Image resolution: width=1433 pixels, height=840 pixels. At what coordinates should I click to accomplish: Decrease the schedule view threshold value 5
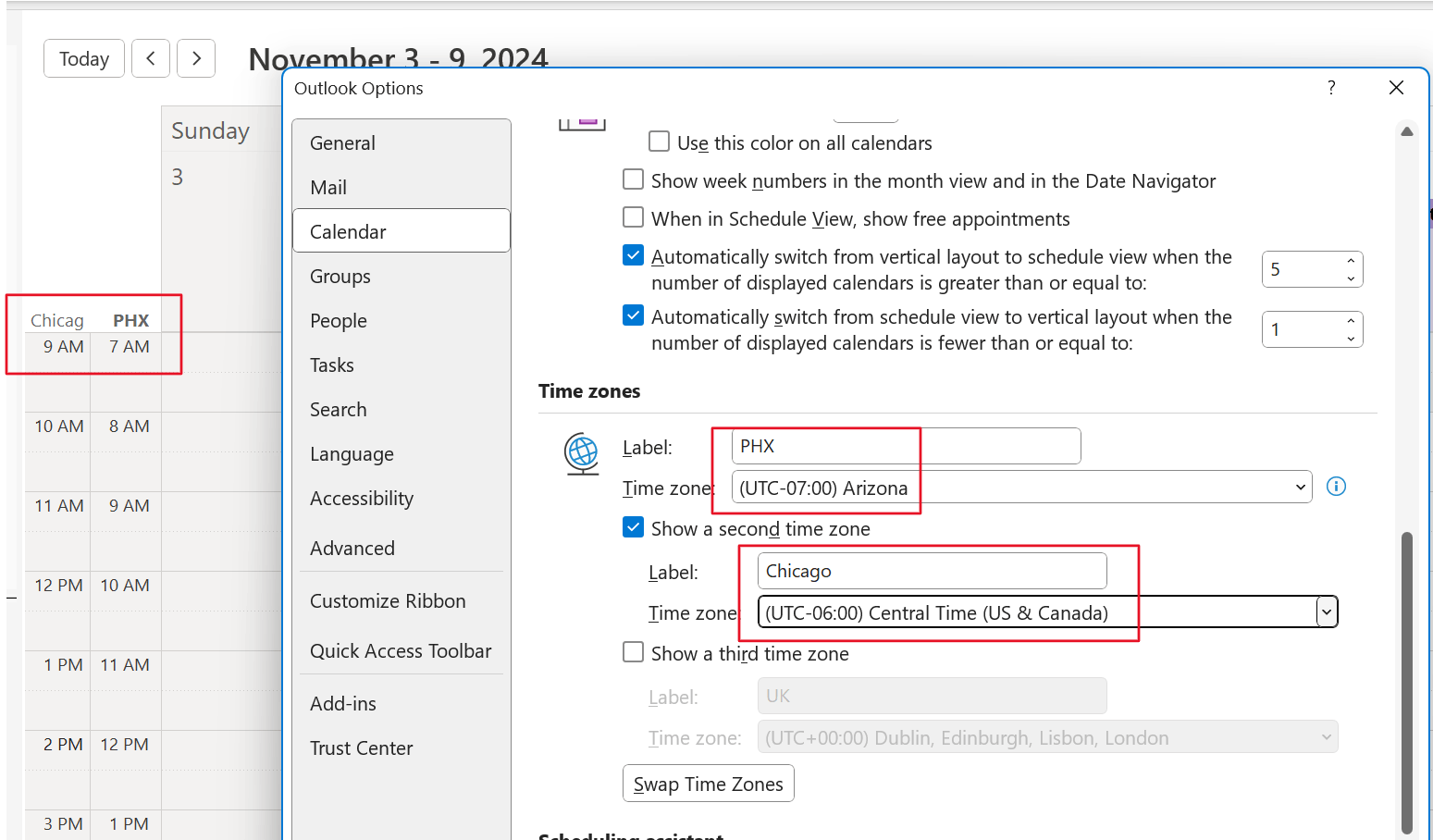[x=1351, y=278]
